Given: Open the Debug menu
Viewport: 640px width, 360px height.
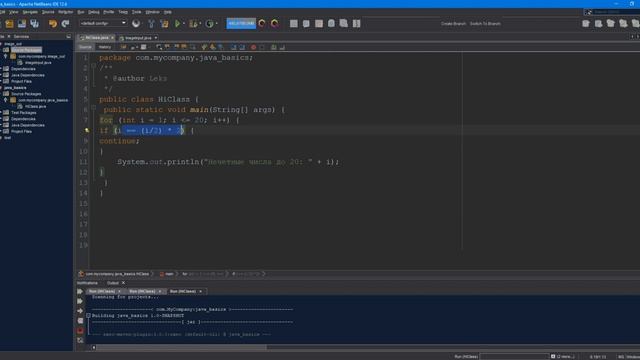Looking at the screenshot, I should pyautogui.click(x=94, y=12).
